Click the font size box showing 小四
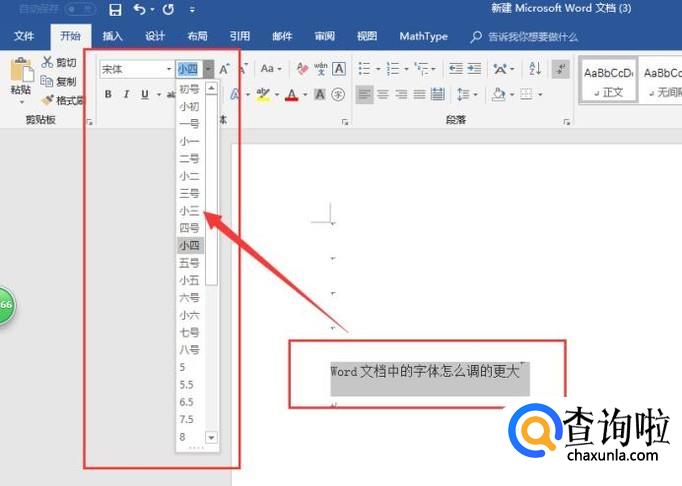The height and width of the screenshot is (486, 682). (189, 69)
